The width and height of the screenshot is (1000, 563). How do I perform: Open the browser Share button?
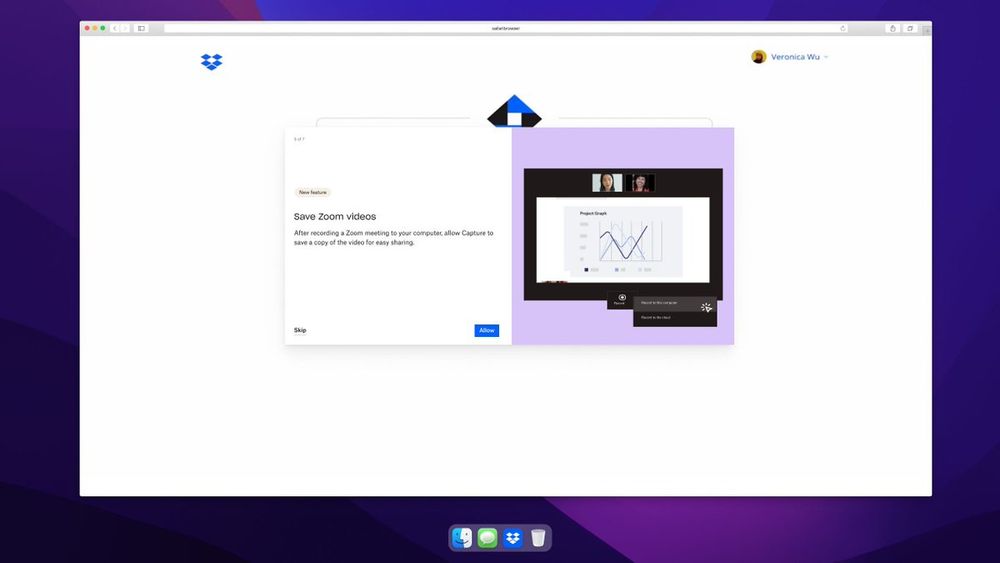pyautogui.click(x=893, y=28)
